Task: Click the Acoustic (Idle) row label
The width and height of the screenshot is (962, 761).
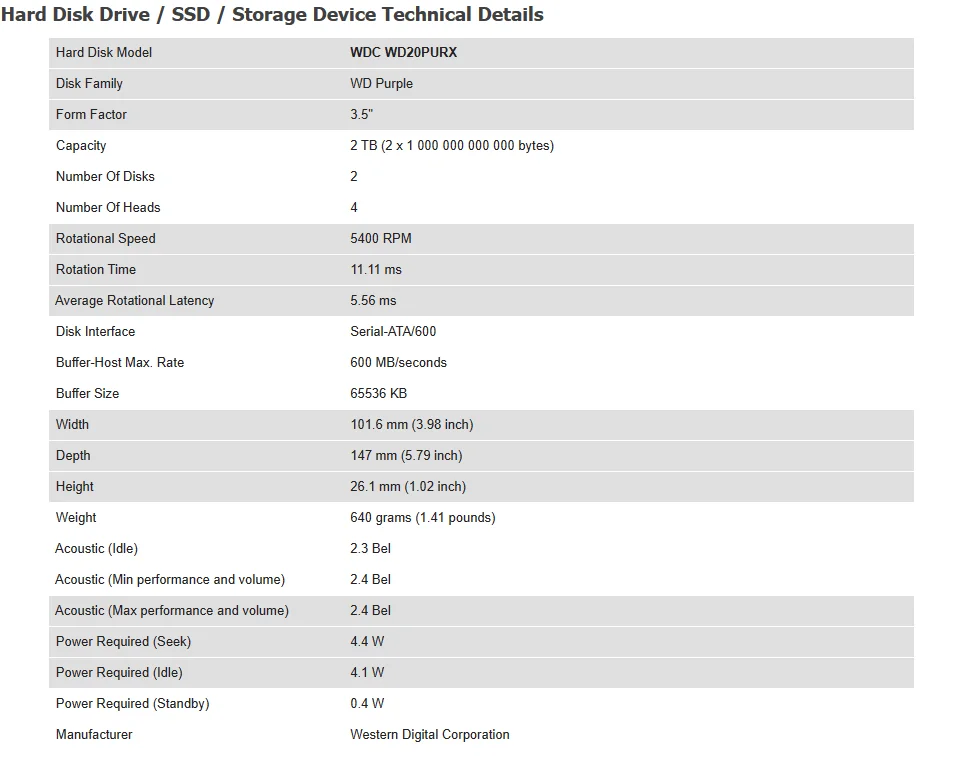Action: pyautogui.click(x=96, y=548)
